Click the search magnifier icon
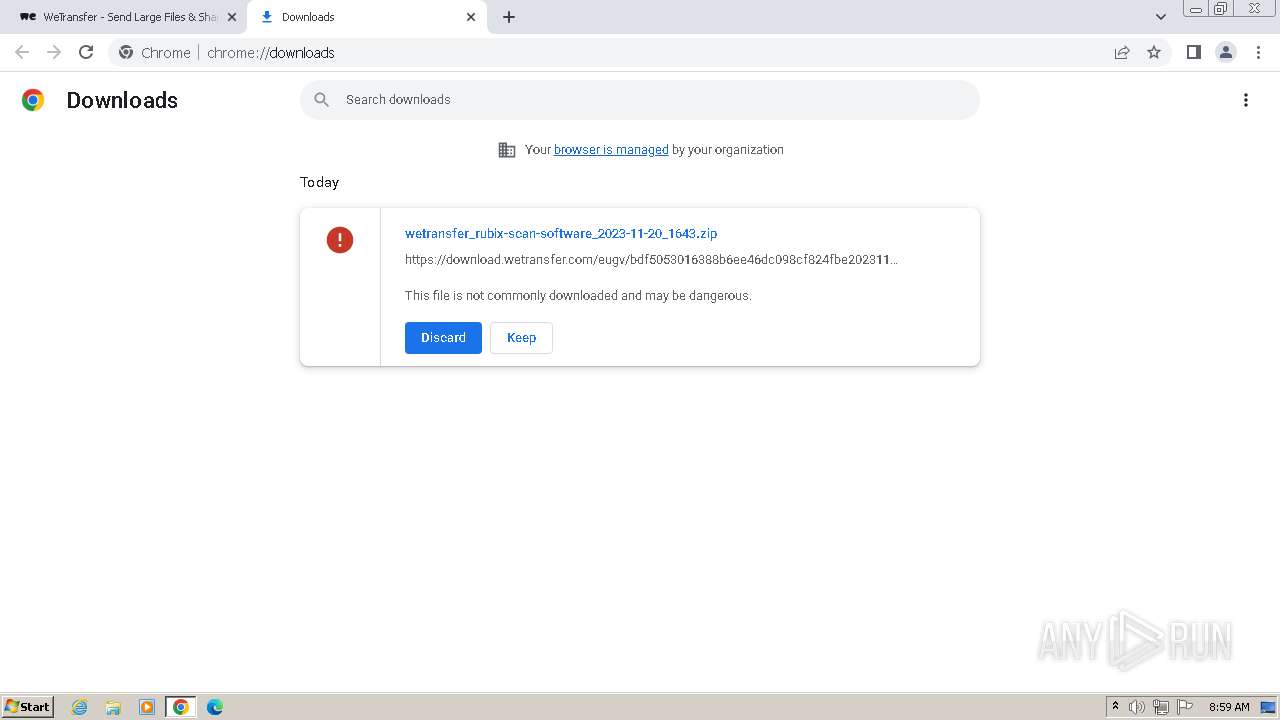The image size is (1280, 720). pos(322,99)
